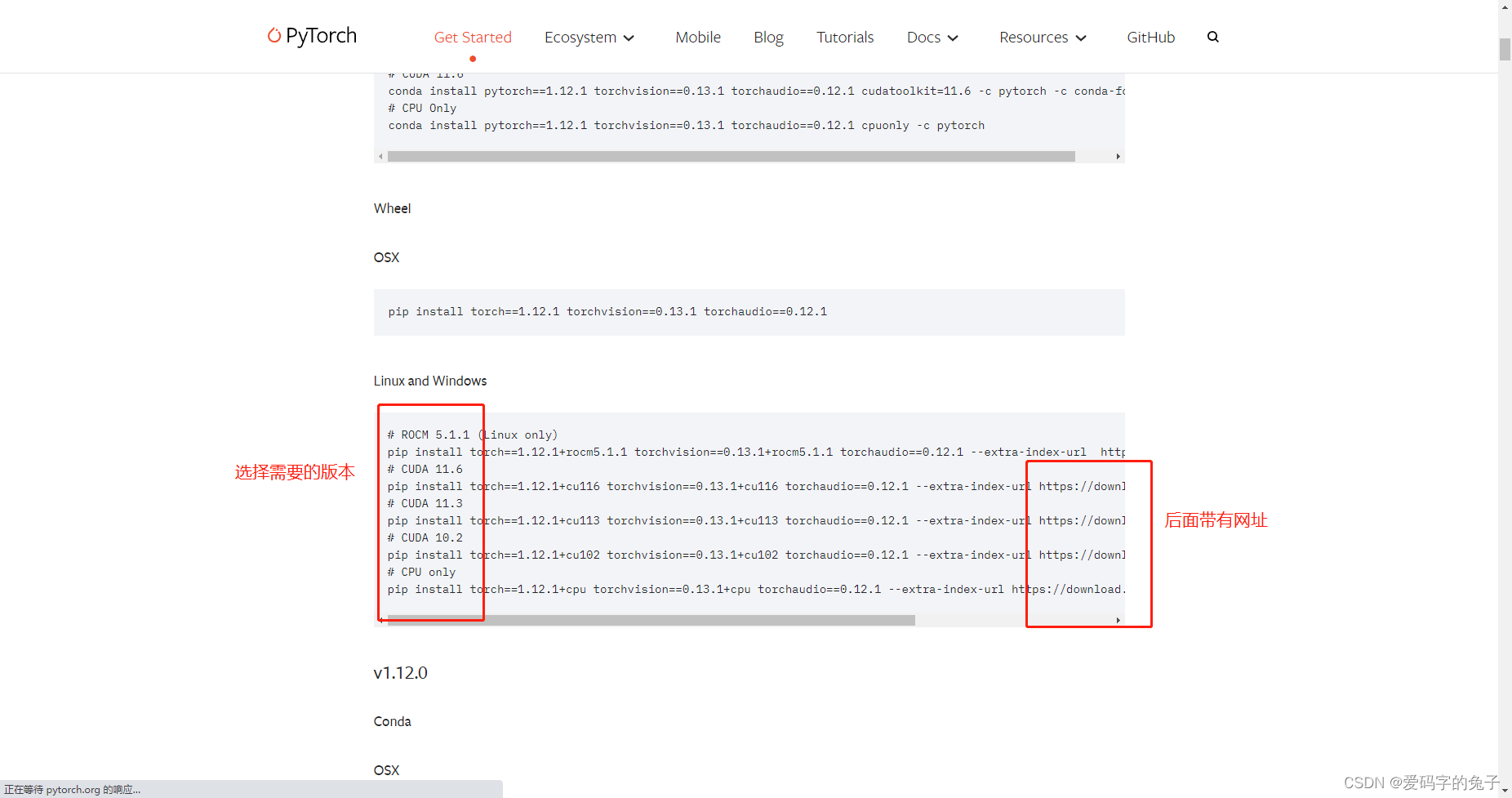
Task: Click the horizontal scrollbar thumb under the pip commands
Action: click(651, 620)
